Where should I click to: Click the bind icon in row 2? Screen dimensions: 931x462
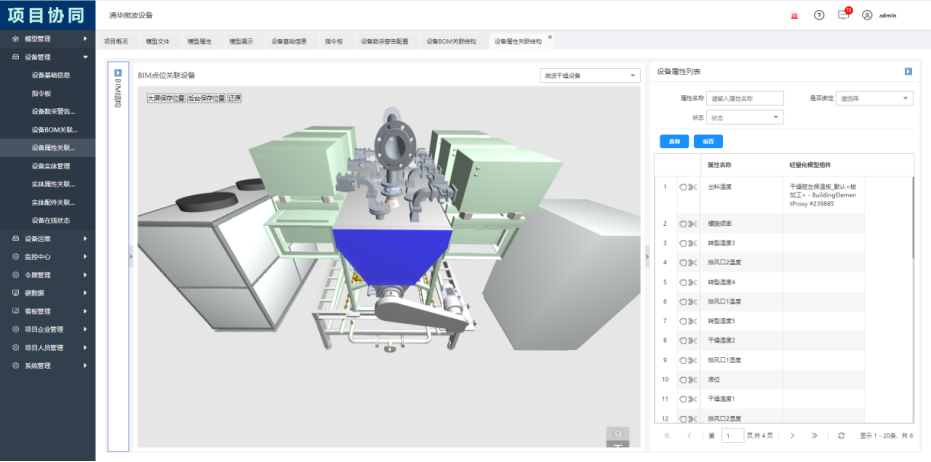click(683, 224)
